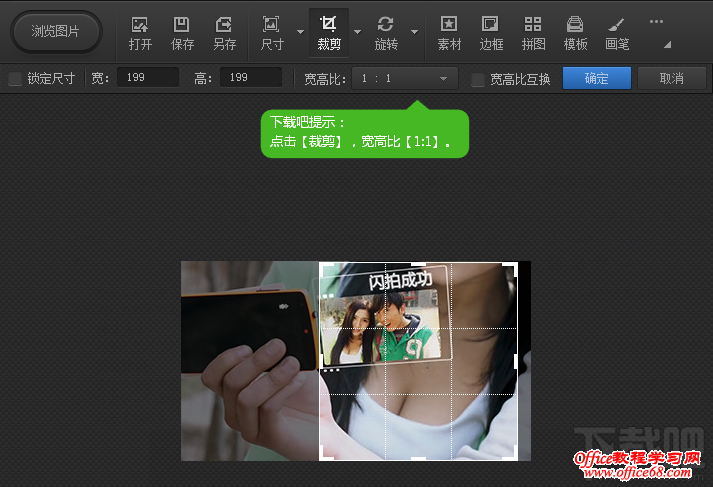Expand the dropdown arrow beside 裁剪
This screenshot has width=713, height=487.
[357, 32]
